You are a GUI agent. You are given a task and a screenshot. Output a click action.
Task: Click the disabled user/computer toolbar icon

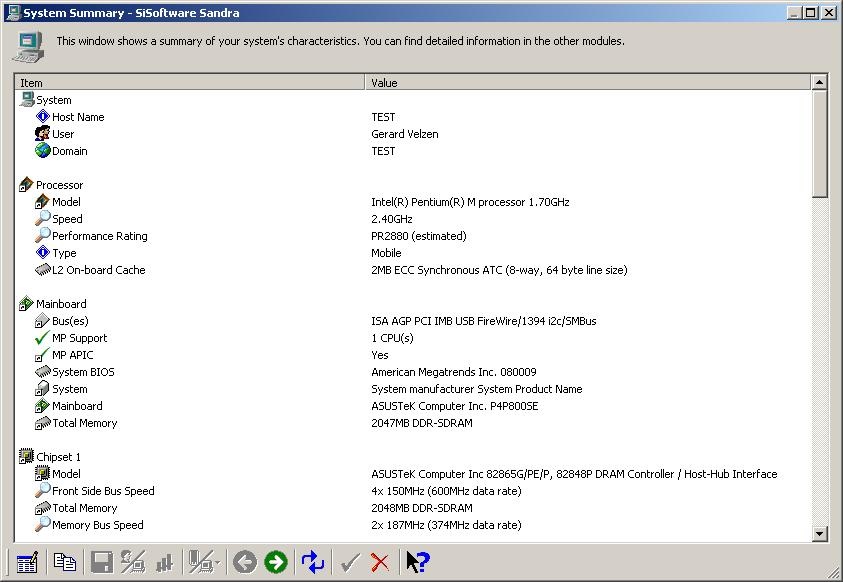pos(132,562)
